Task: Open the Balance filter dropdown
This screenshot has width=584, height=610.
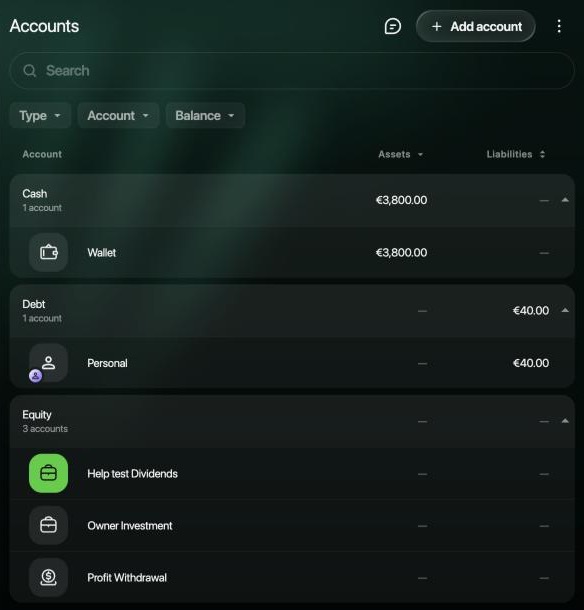Action: [x=205, y=116]
